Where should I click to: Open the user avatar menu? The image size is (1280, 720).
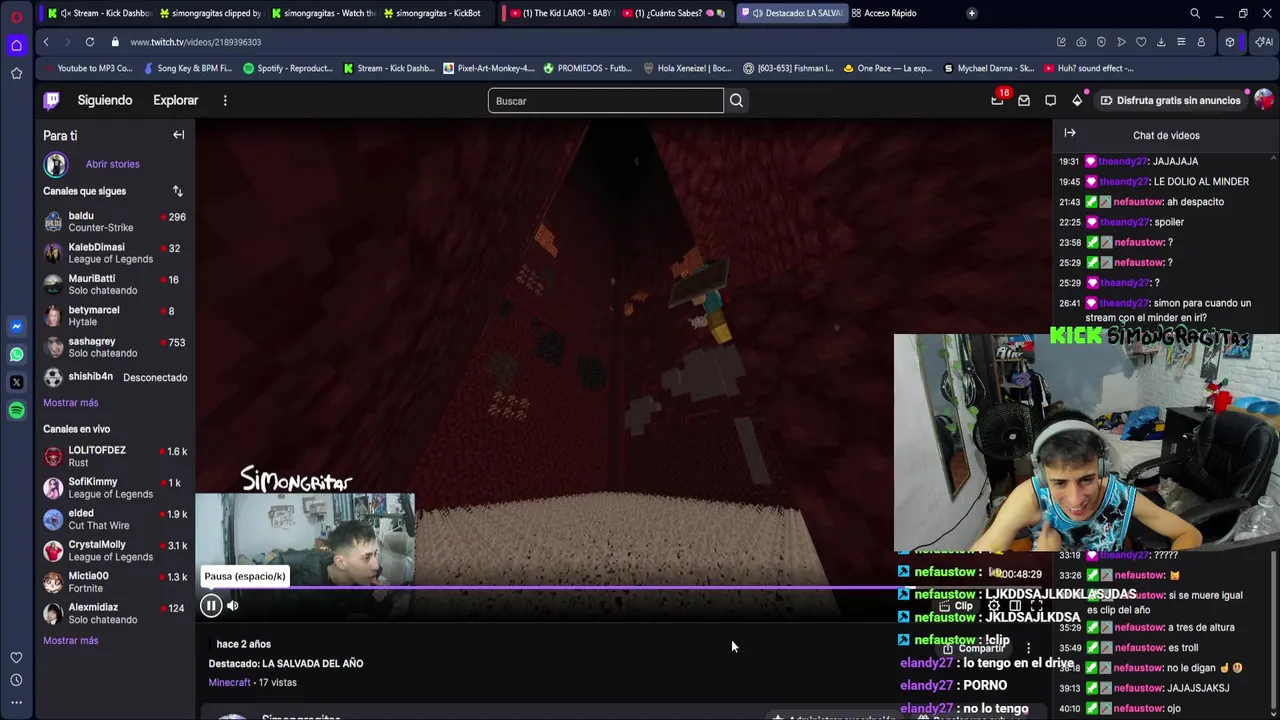point(1264,100)
